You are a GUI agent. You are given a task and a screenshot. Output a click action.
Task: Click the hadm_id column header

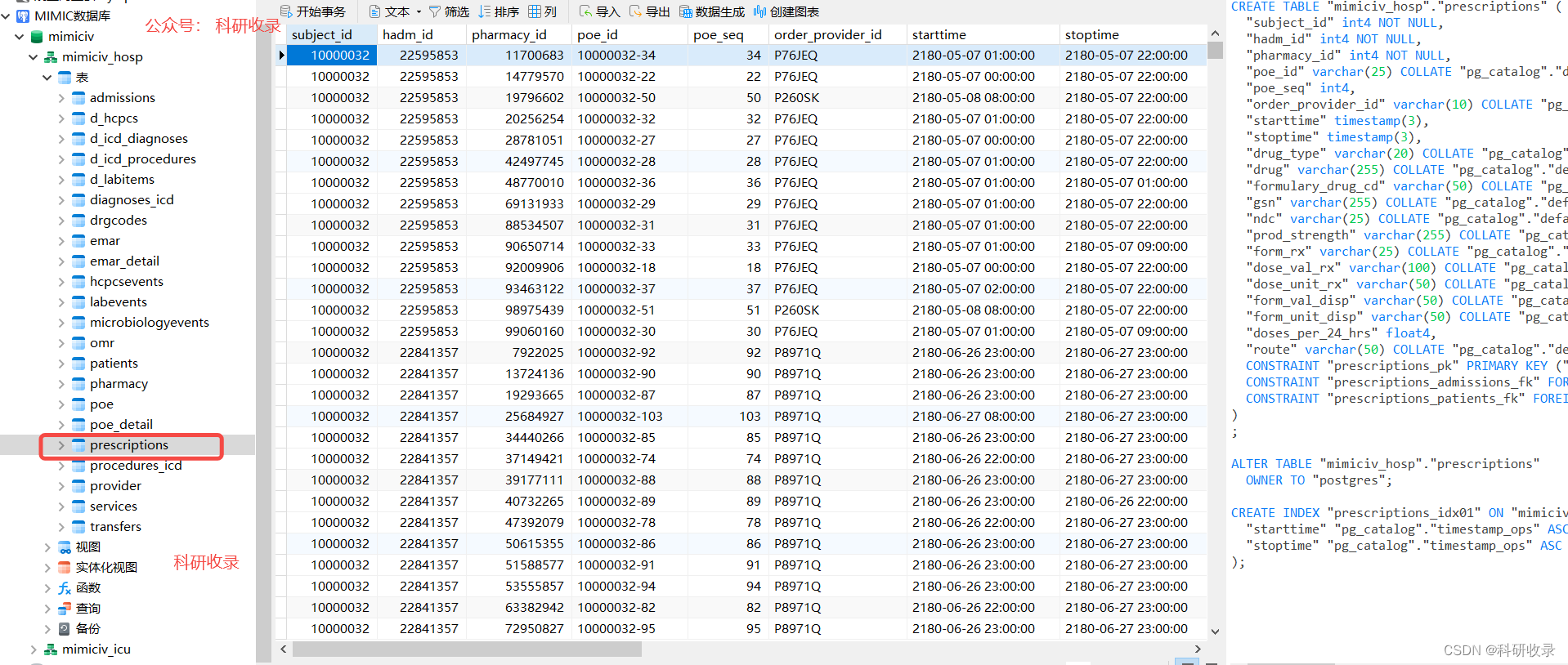point(421,34)
